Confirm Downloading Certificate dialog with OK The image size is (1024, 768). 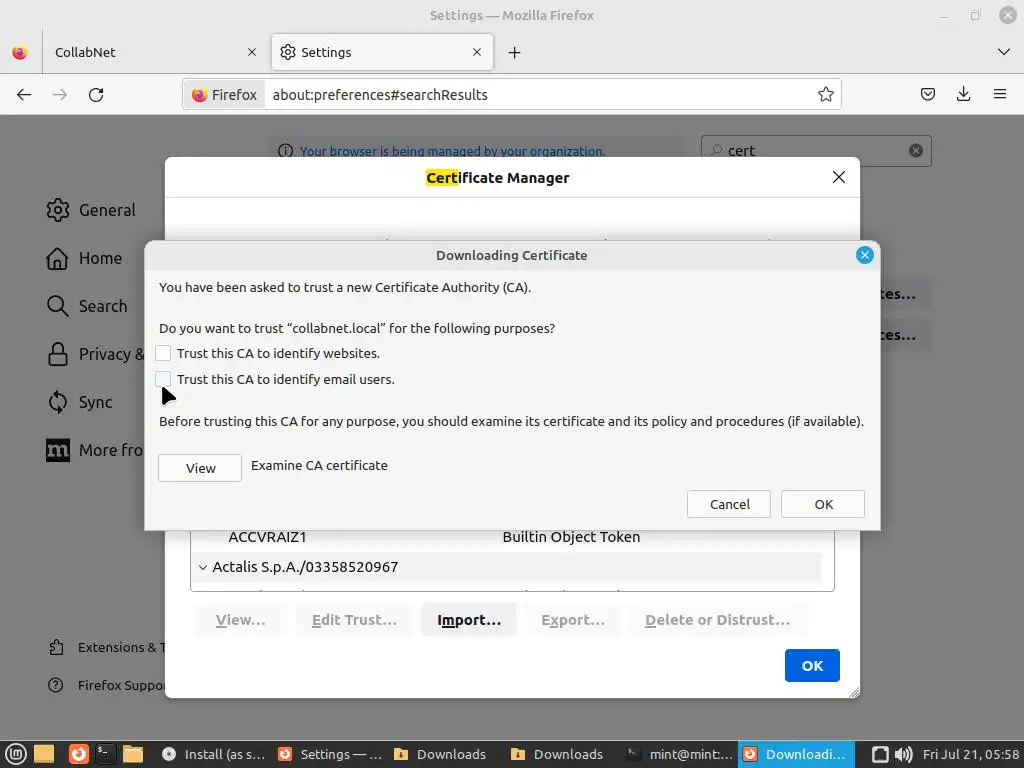click(823, 504)
